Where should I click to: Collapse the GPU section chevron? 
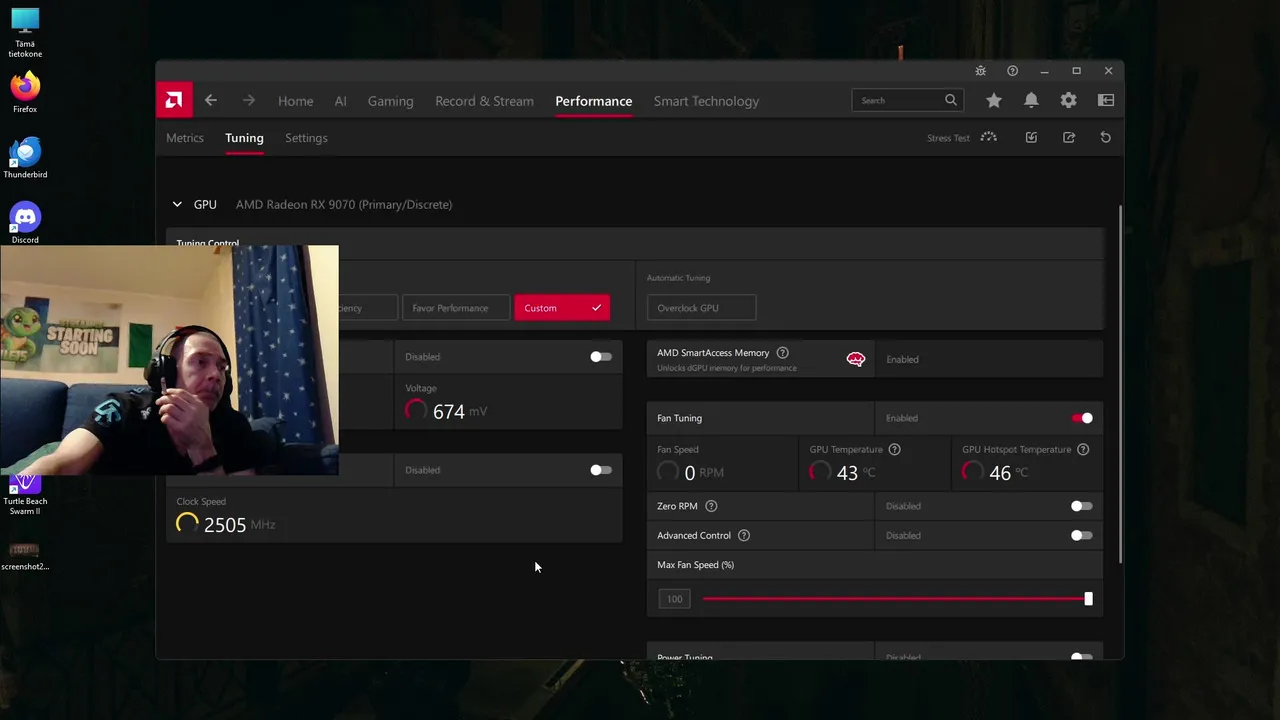(x=177, y=204)
